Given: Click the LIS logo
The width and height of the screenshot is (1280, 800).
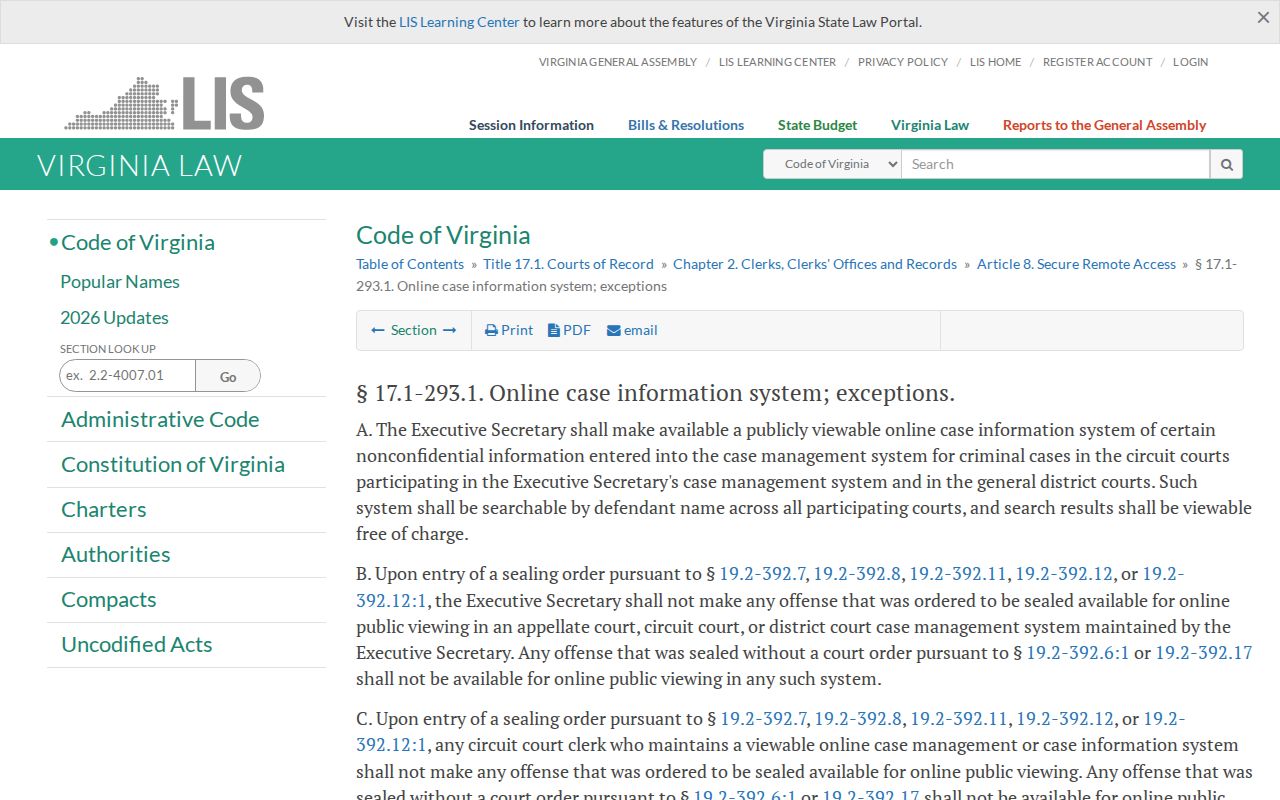Looking at the screenshot, I should pos(164,103).
